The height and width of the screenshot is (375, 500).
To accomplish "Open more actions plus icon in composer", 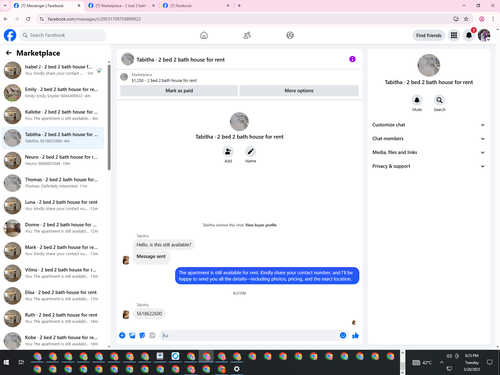I will [x=122, y=335].
